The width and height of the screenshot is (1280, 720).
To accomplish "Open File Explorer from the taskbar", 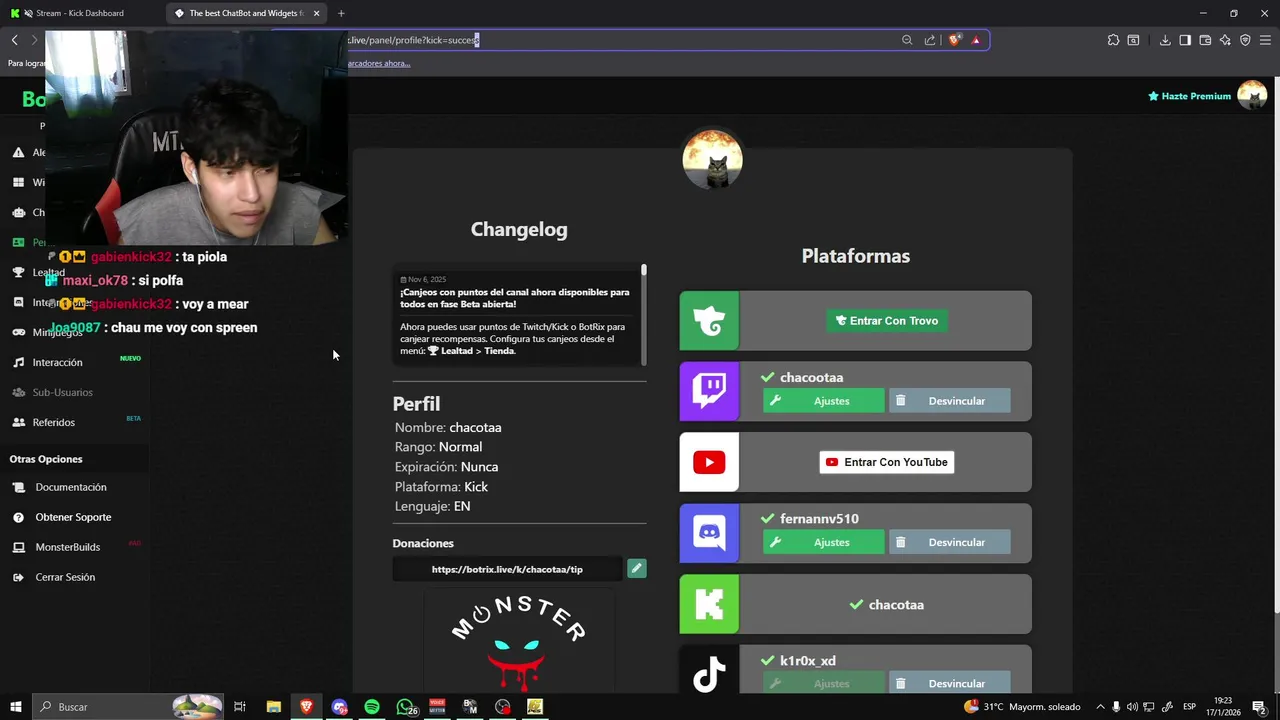I will (x=273, y=707).
